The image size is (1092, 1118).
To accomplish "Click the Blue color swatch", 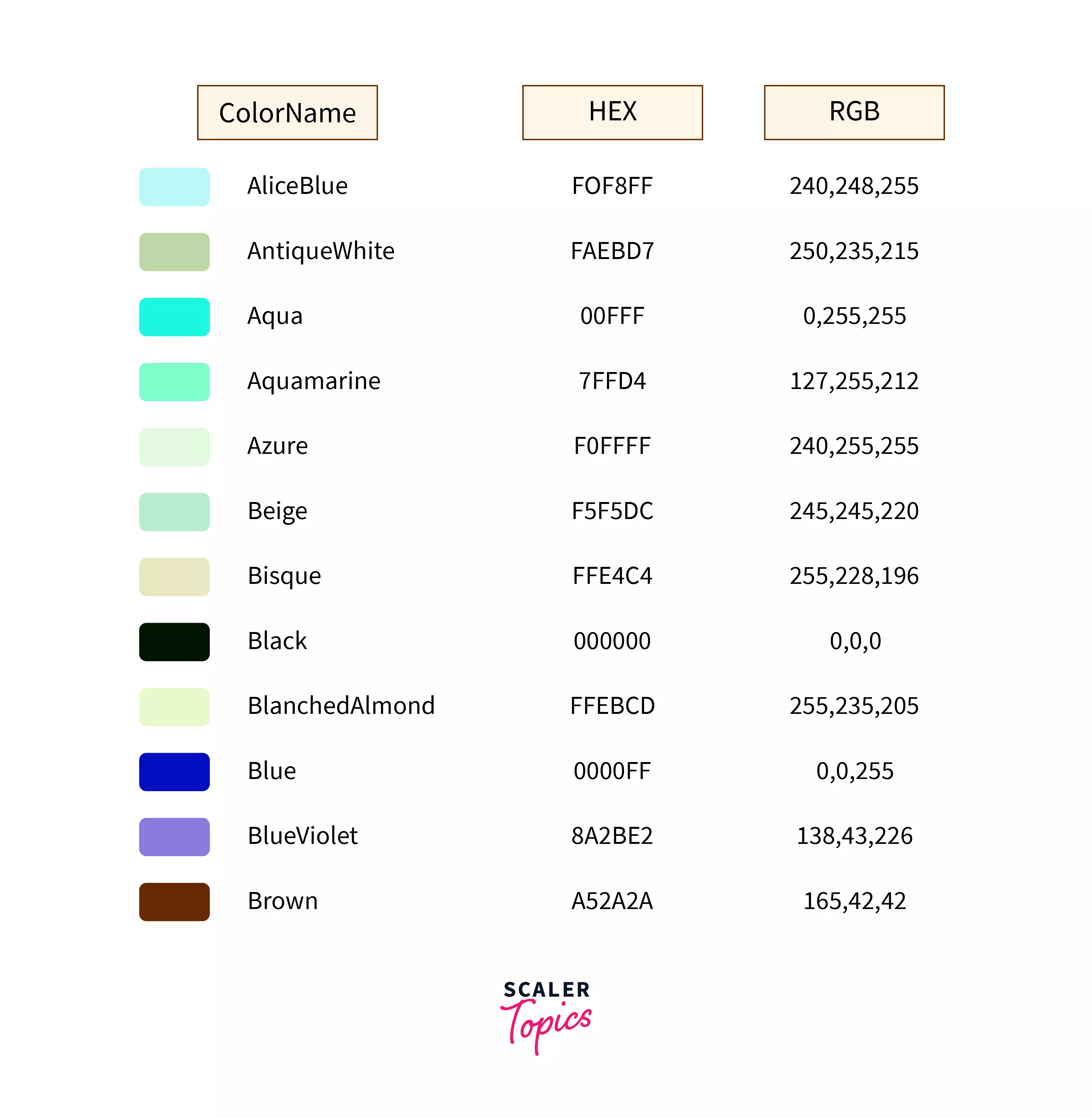I will (174, 772).
